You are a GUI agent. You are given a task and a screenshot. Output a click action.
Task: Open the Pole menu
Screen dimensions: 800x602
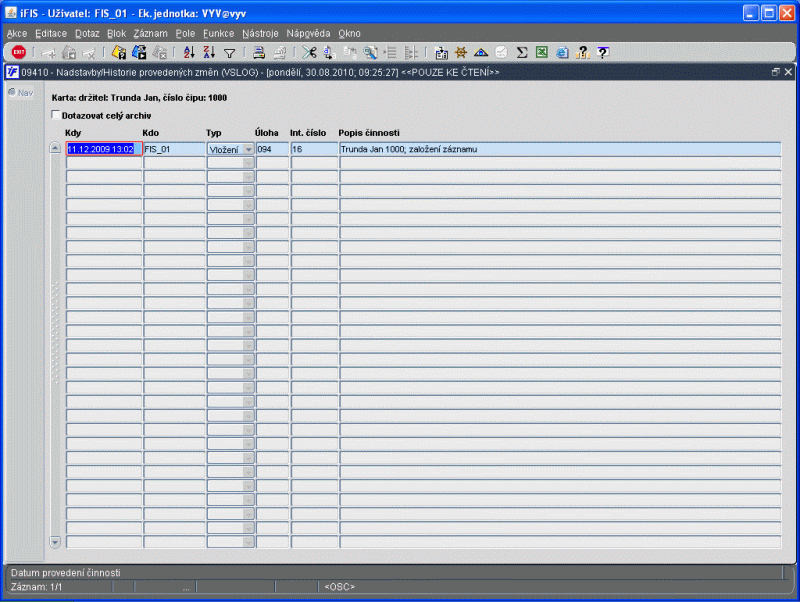tap(185, 33)
